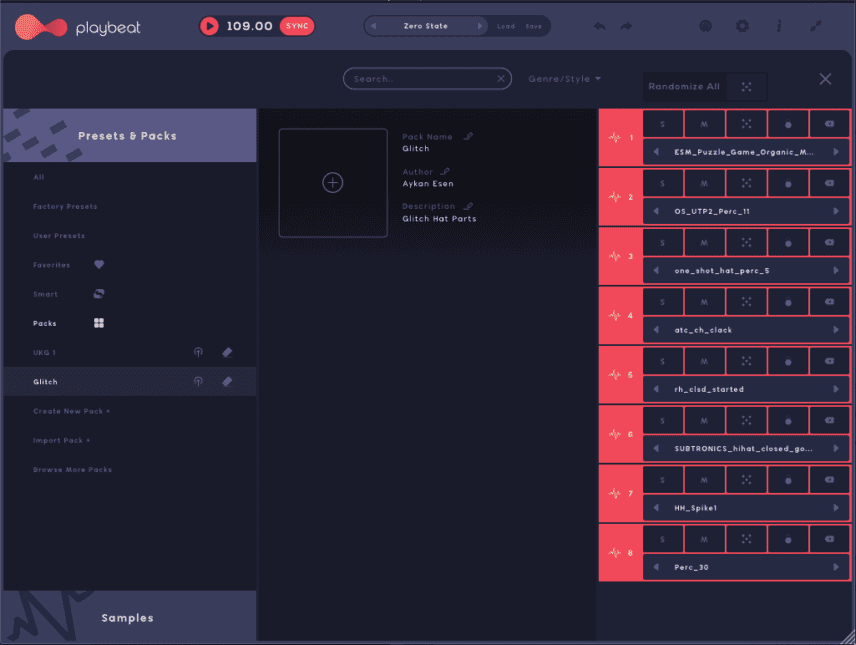Screen dimensions: 856x645
Task: Solo track 8 Perc_30
Action: pyautogui.click(x=663, y=539)
